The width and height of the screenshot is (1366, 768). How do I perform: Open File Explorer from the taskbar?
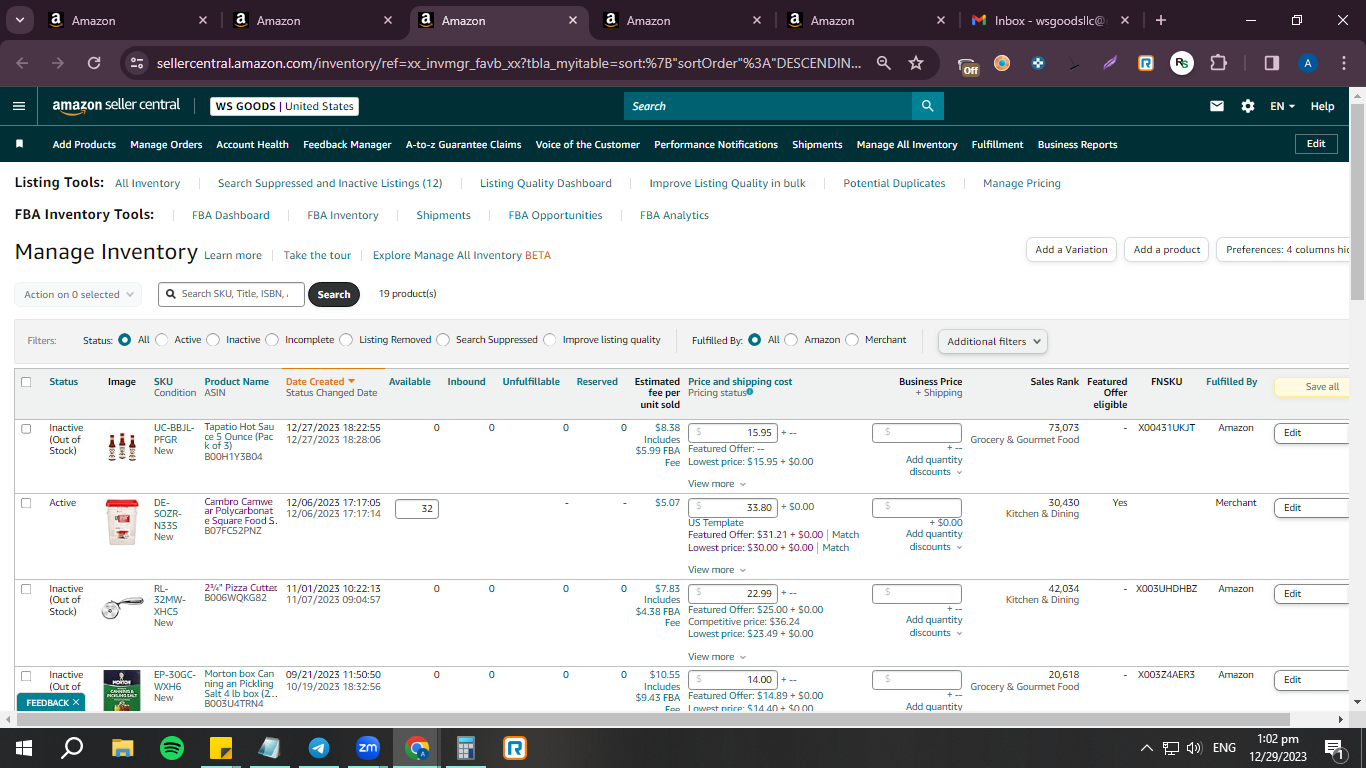click(x=123, y=747)
